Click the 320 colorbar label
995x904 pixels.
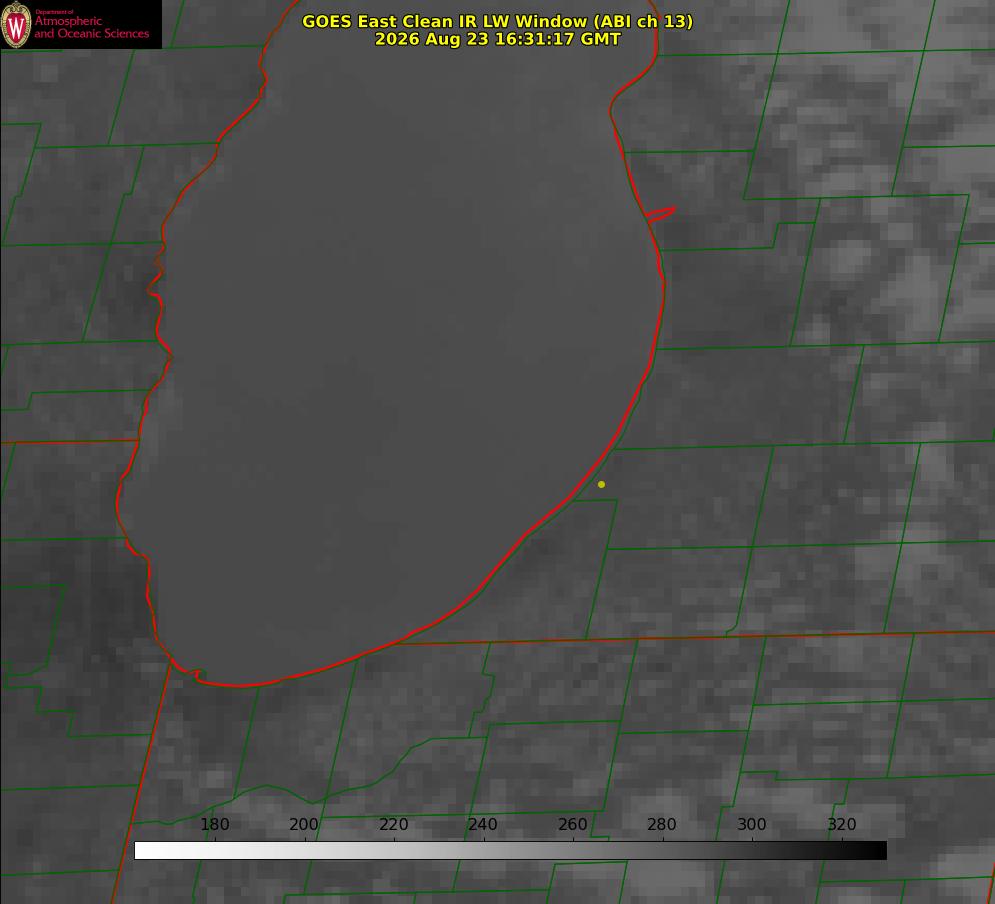pyautogui.click(x=842, y=824)
